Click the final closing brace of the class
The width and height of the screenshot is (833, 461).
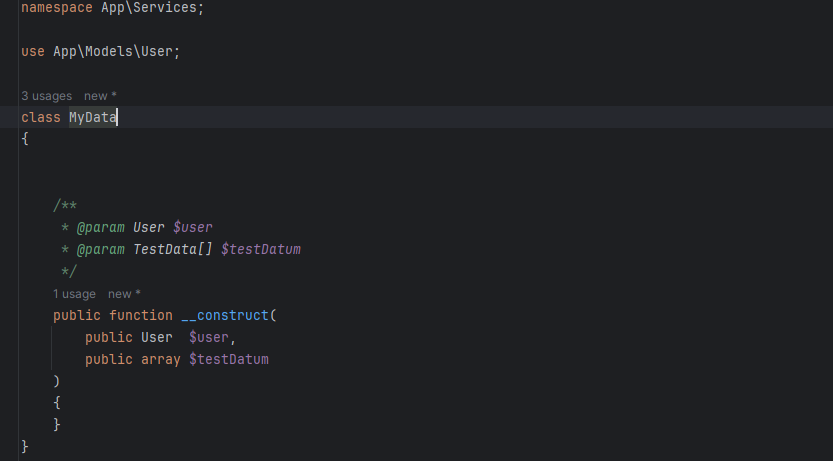[x=24, y=446]
